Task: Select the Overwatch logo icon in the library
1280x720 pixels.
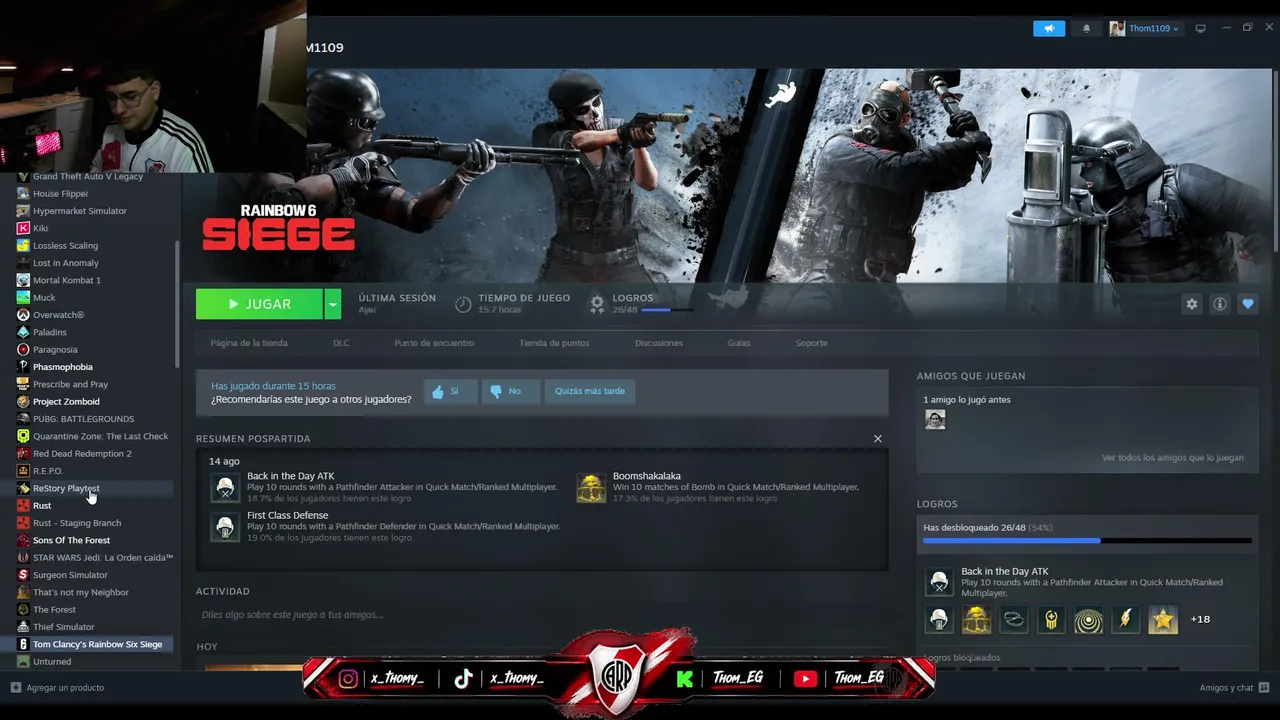Action: [x=24, y=315]
